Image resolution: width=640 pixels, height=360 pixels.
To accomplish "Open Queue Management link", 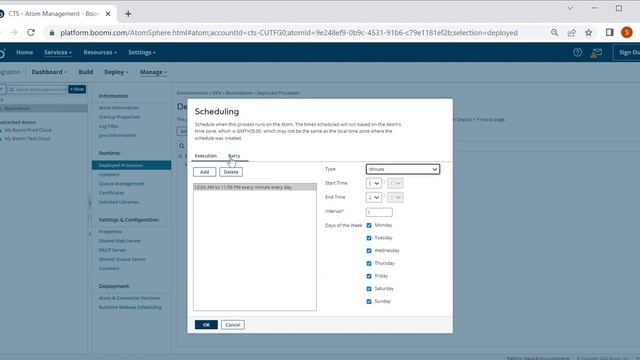I will [121, 184].
